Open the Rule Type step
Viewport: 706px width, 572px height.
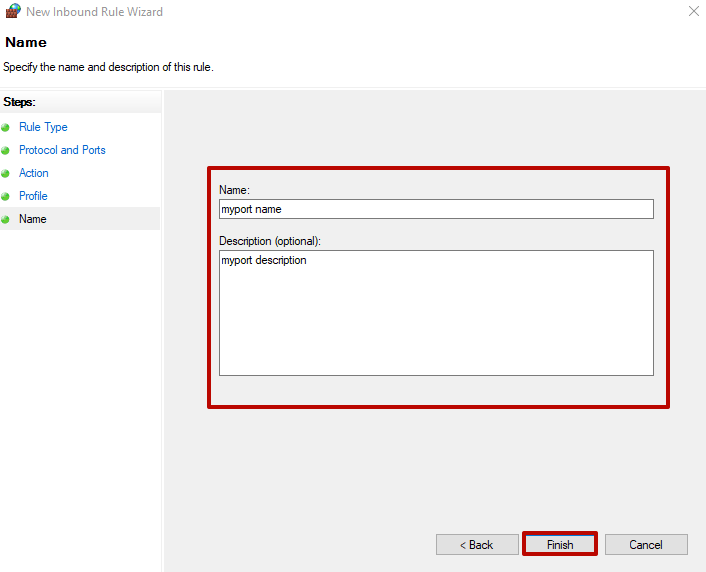pos(43,127)
